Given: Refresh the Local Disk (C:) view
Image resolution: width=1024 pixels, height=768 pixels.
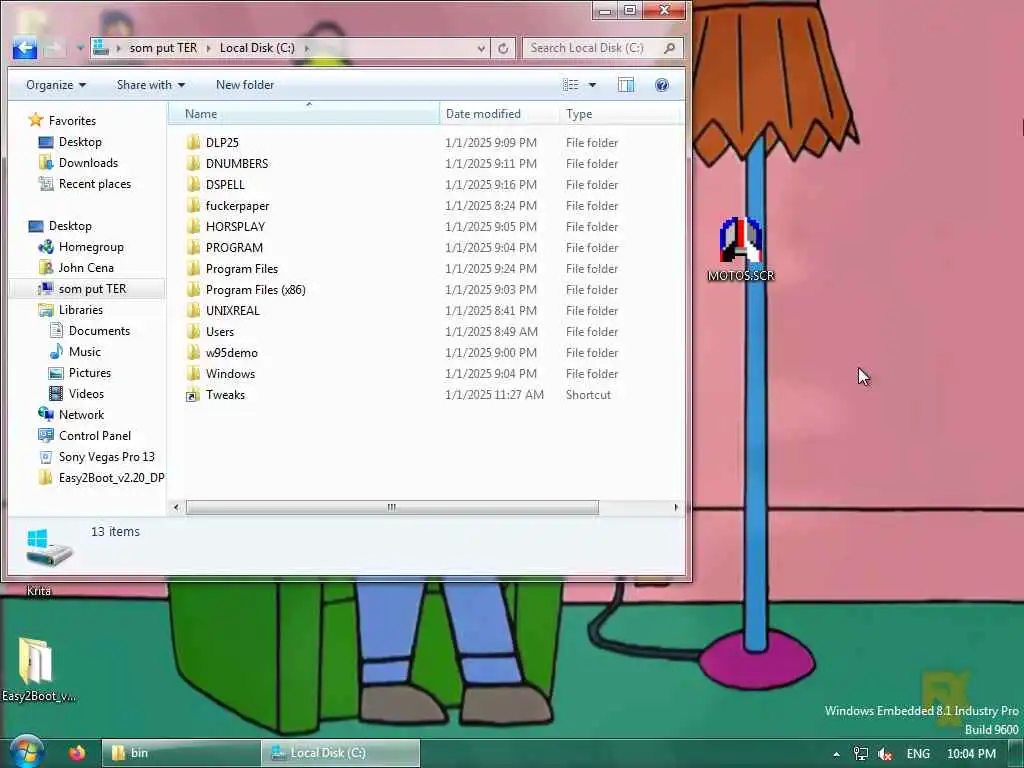Looking at the screenshot, I should [503, 48].
